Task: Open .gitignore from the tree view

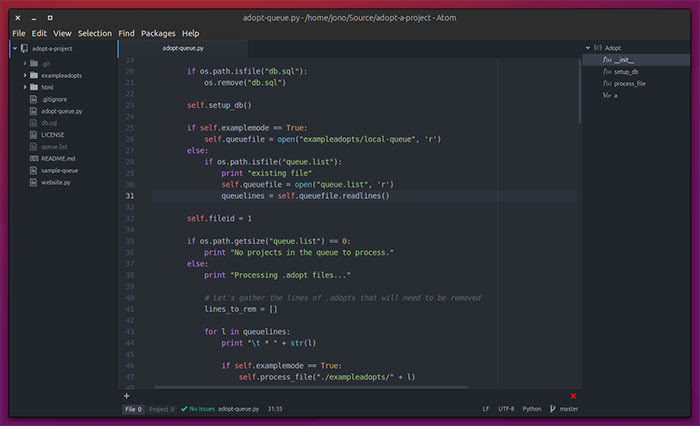Action: [54, 99]
